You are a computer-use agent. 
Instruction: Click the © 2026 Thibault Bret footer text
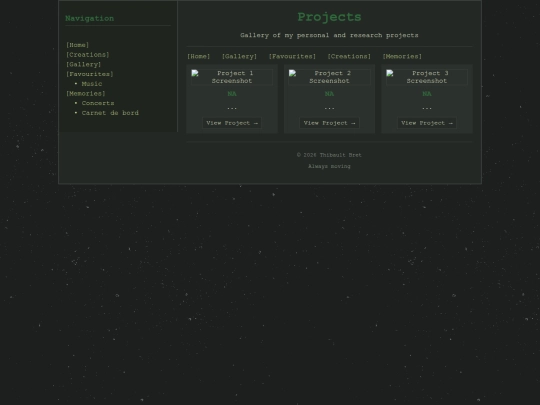tap(329, 155)
